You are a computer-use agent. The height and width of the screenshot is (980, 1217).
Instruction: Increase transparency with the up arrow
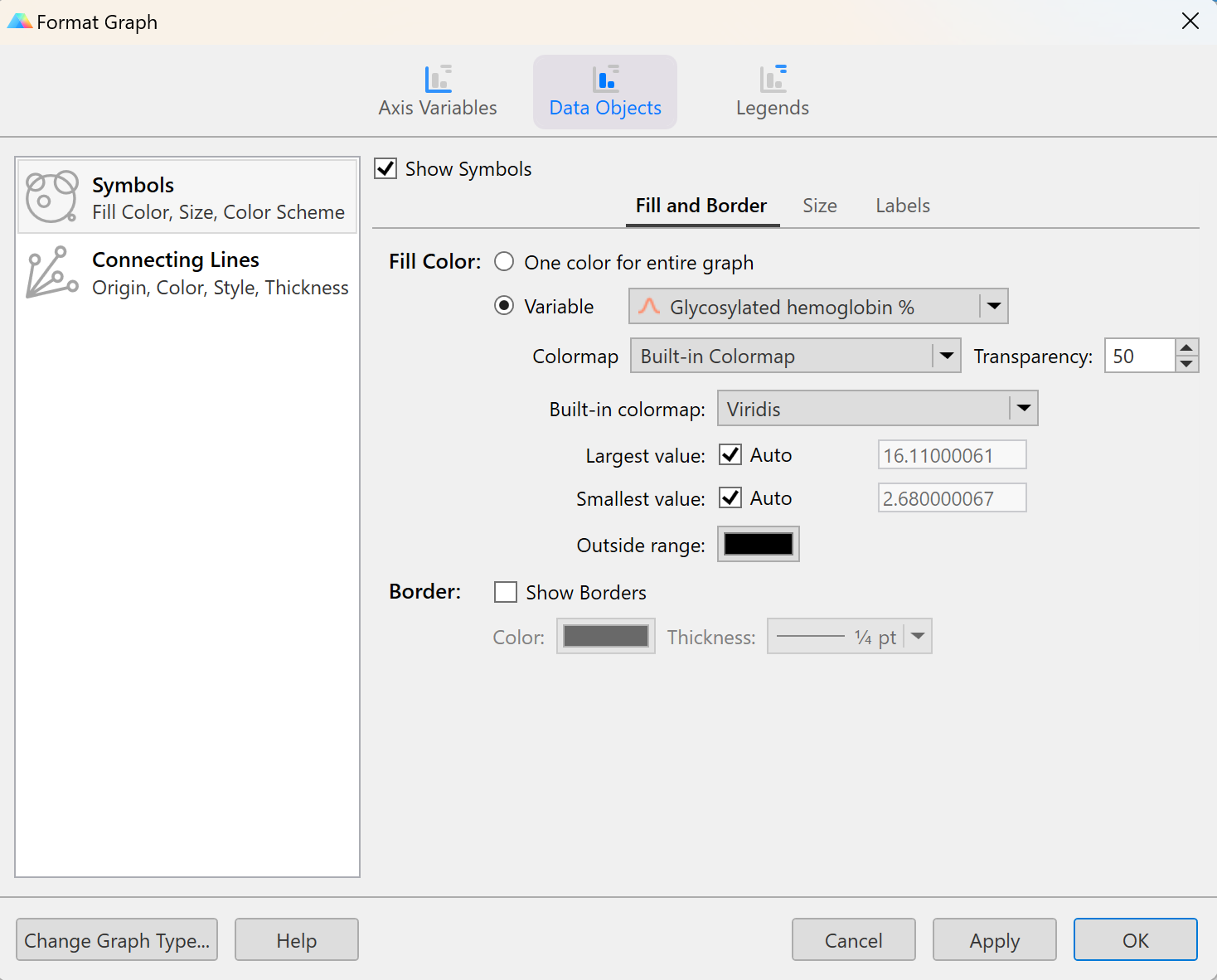(x=1186, y=347)
